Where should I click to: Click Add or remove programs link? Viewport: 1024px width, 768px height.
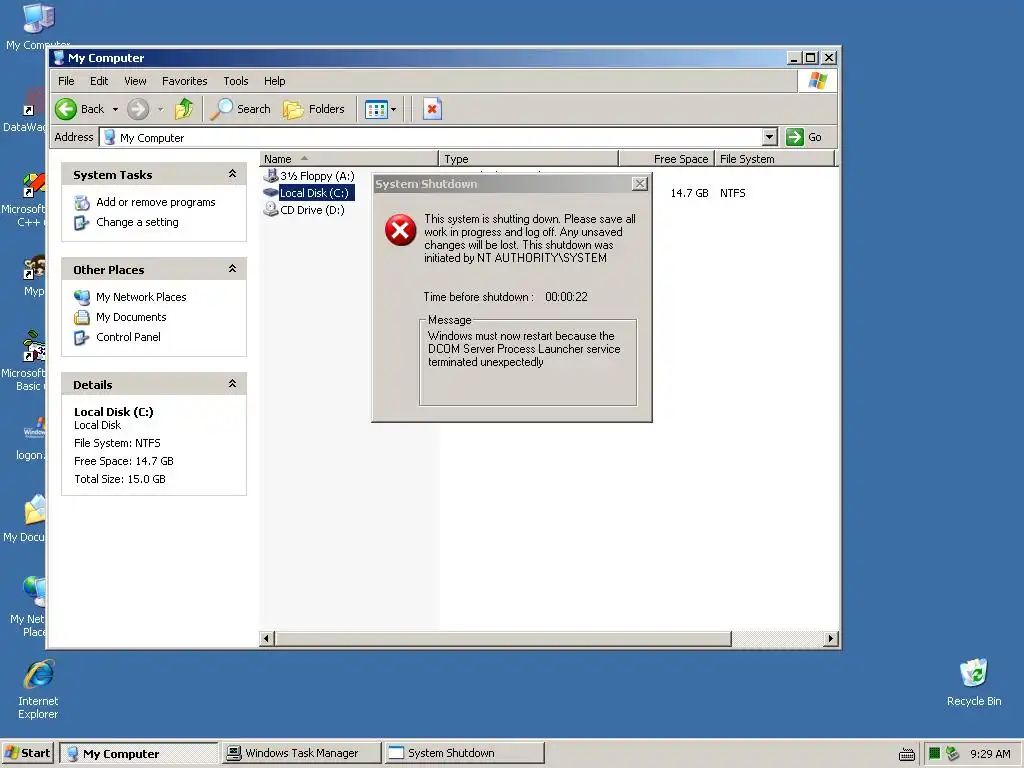[155, 202]
